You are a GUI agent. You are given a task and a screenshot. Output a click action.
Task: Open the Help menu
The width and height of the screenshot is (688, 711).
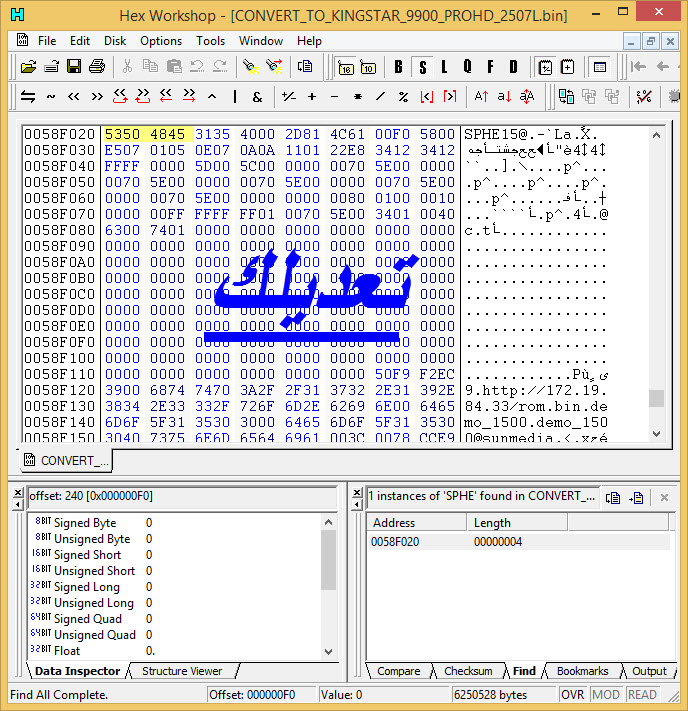309,41
